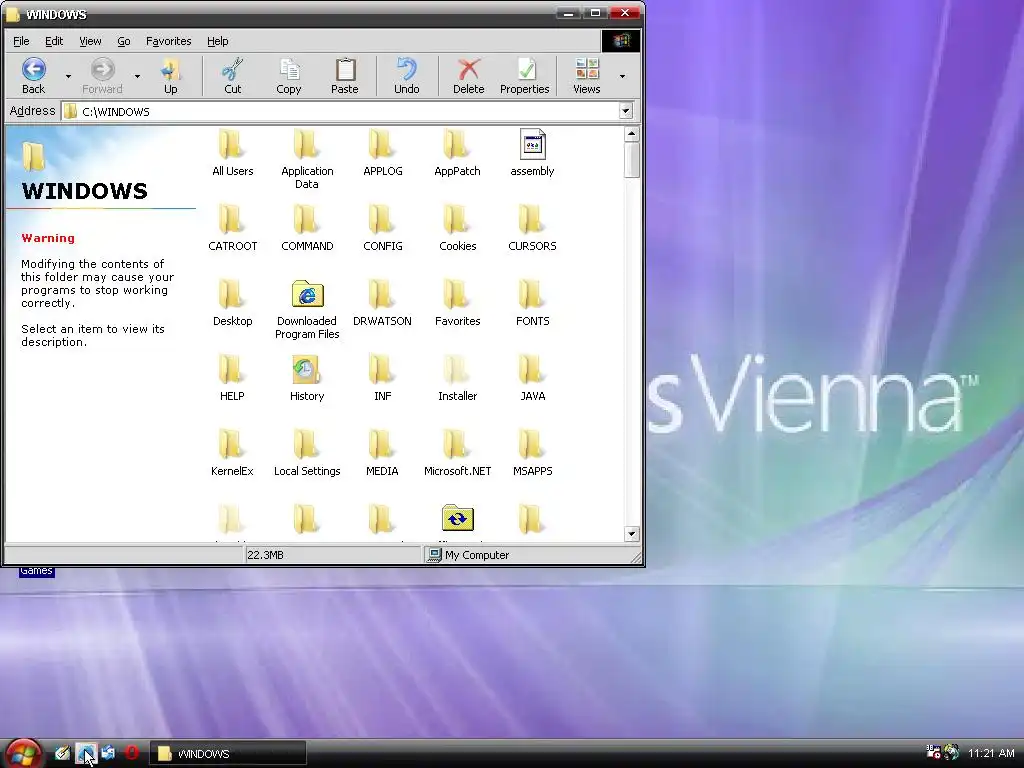Launch Internet Explorer from quick launch
Screen dimensions: 1024x768
pyautogui.click(x=86, y=753)
